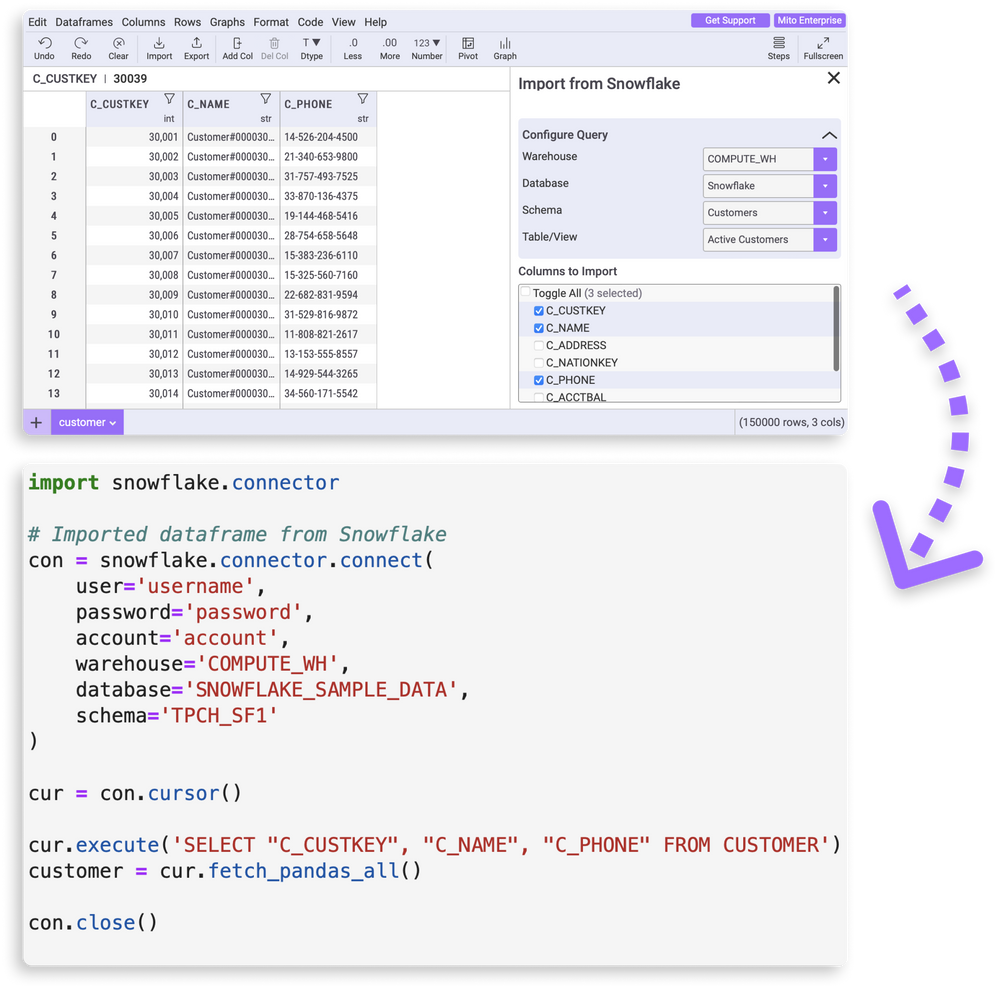Click the Redo toolbar icon
The width and height of the screenshot is (1000, 989).
coord(81,48)
